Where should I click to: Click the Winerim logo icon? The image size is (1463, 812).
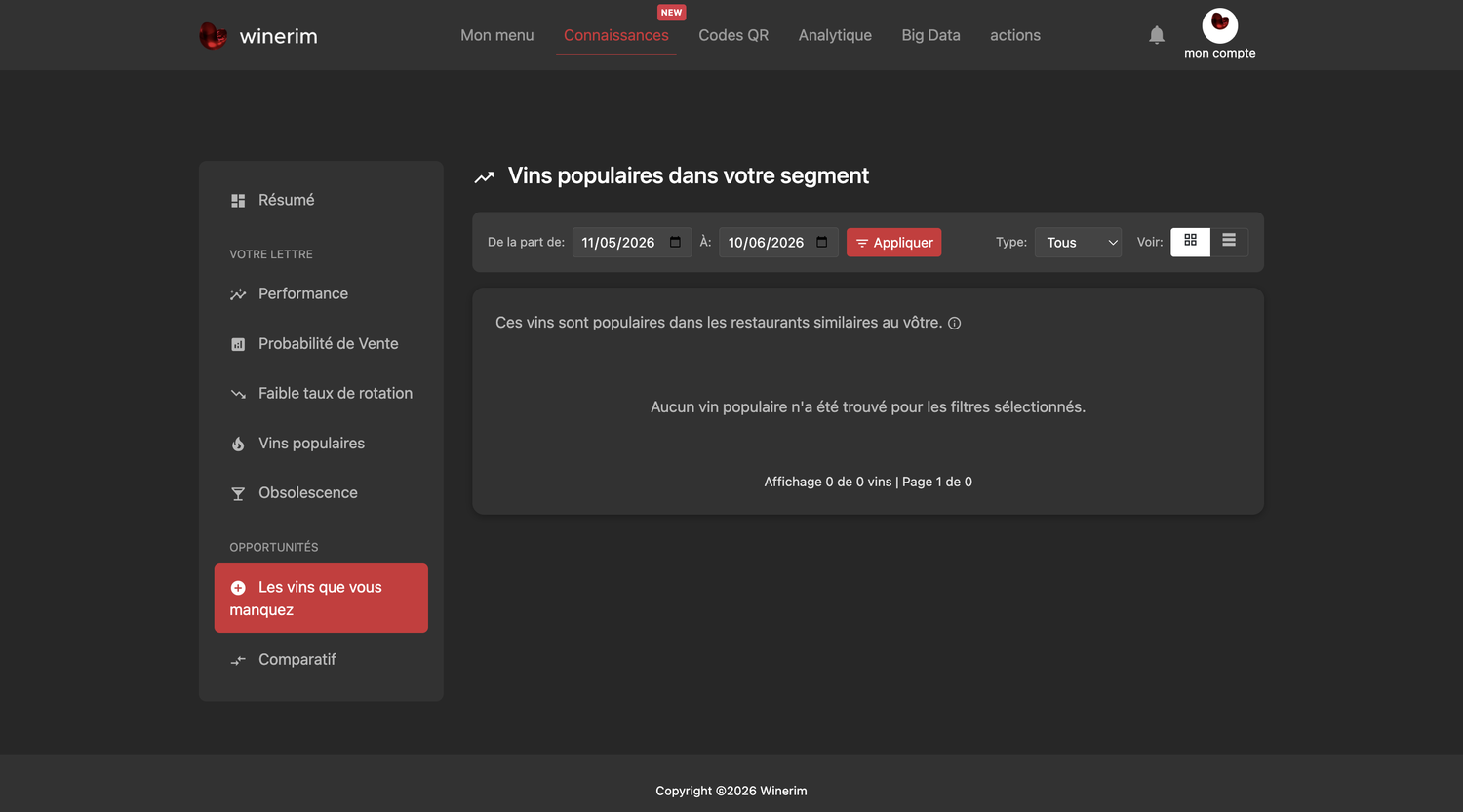click(x=213, y=36)
